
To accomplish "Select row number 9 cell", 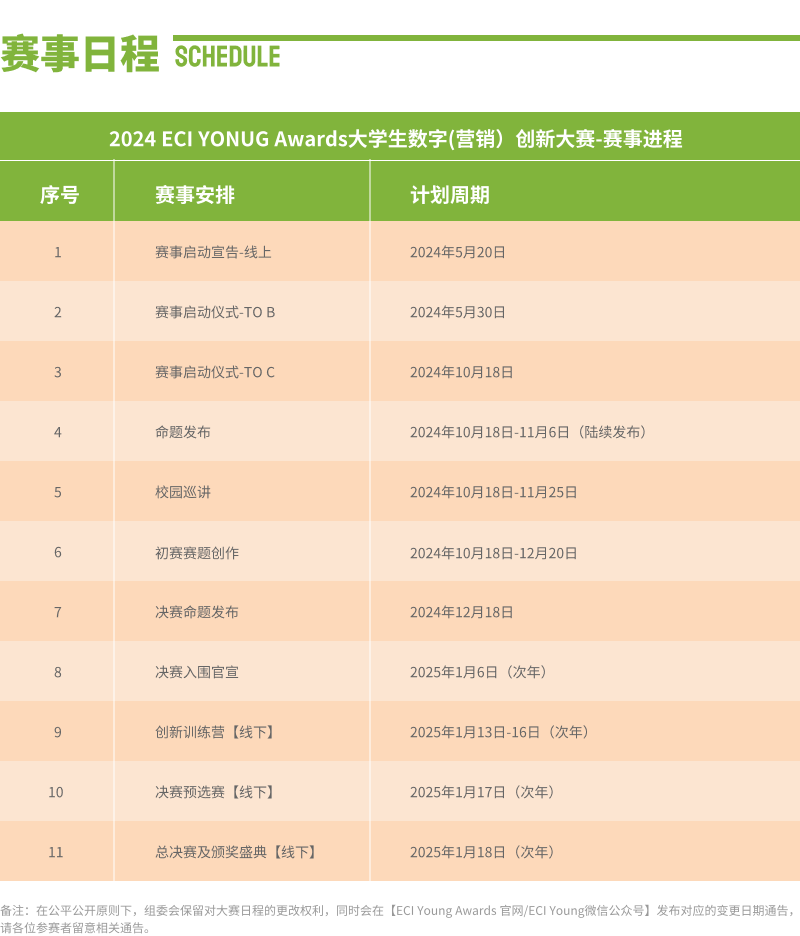I will (58, 732).
